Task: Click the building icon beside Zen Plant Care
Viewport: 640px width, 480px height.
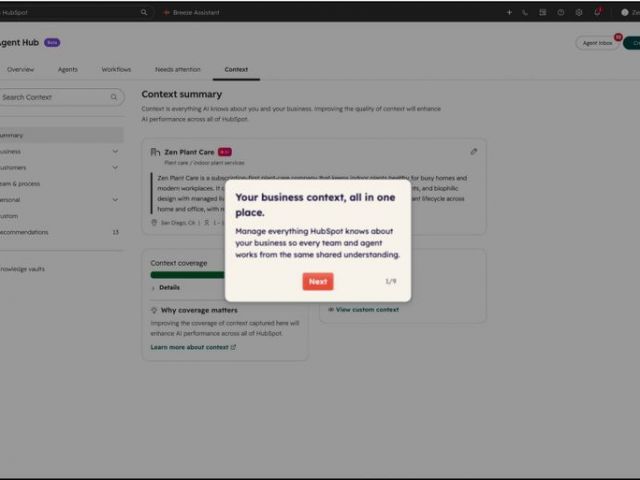Action: (155, 152)
